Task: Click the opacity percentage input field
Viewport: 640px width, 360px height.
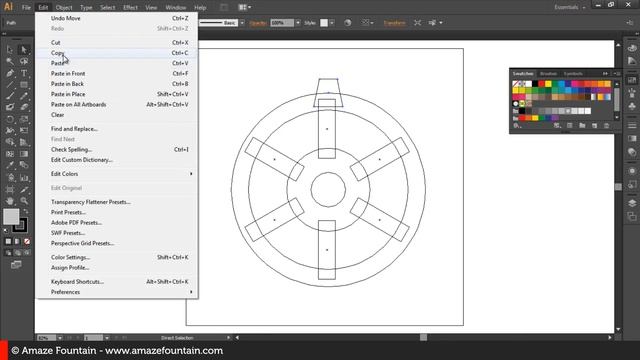Action: pos(282,23)
